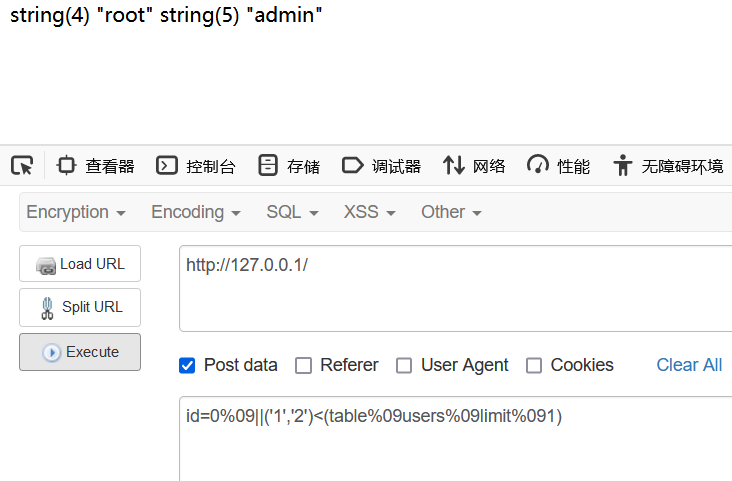
Task: Expand the Encryption dropdown menu
Action: [x=76, y=212]
